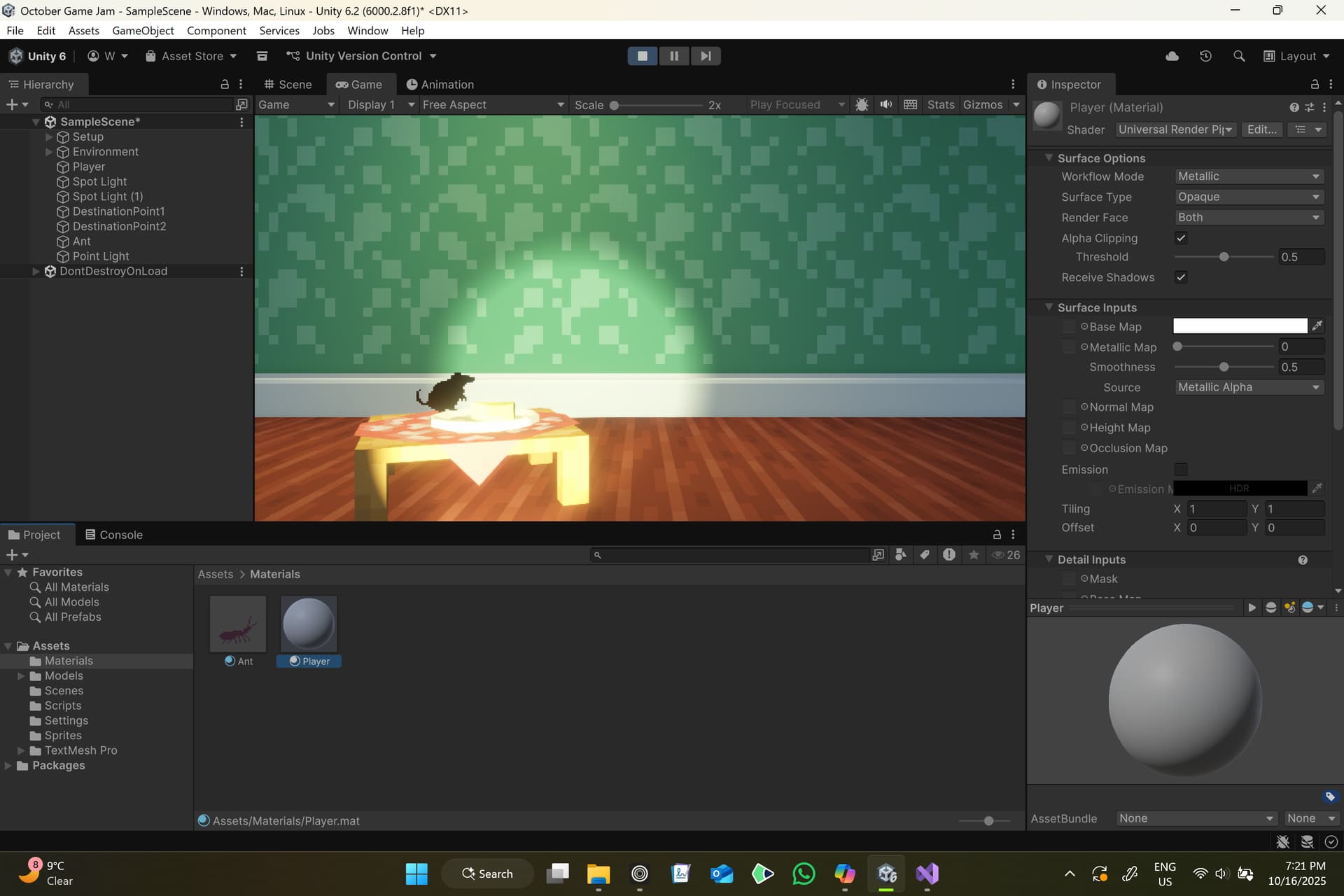Click the Edit... button next to the Shader

(1261, 129)
